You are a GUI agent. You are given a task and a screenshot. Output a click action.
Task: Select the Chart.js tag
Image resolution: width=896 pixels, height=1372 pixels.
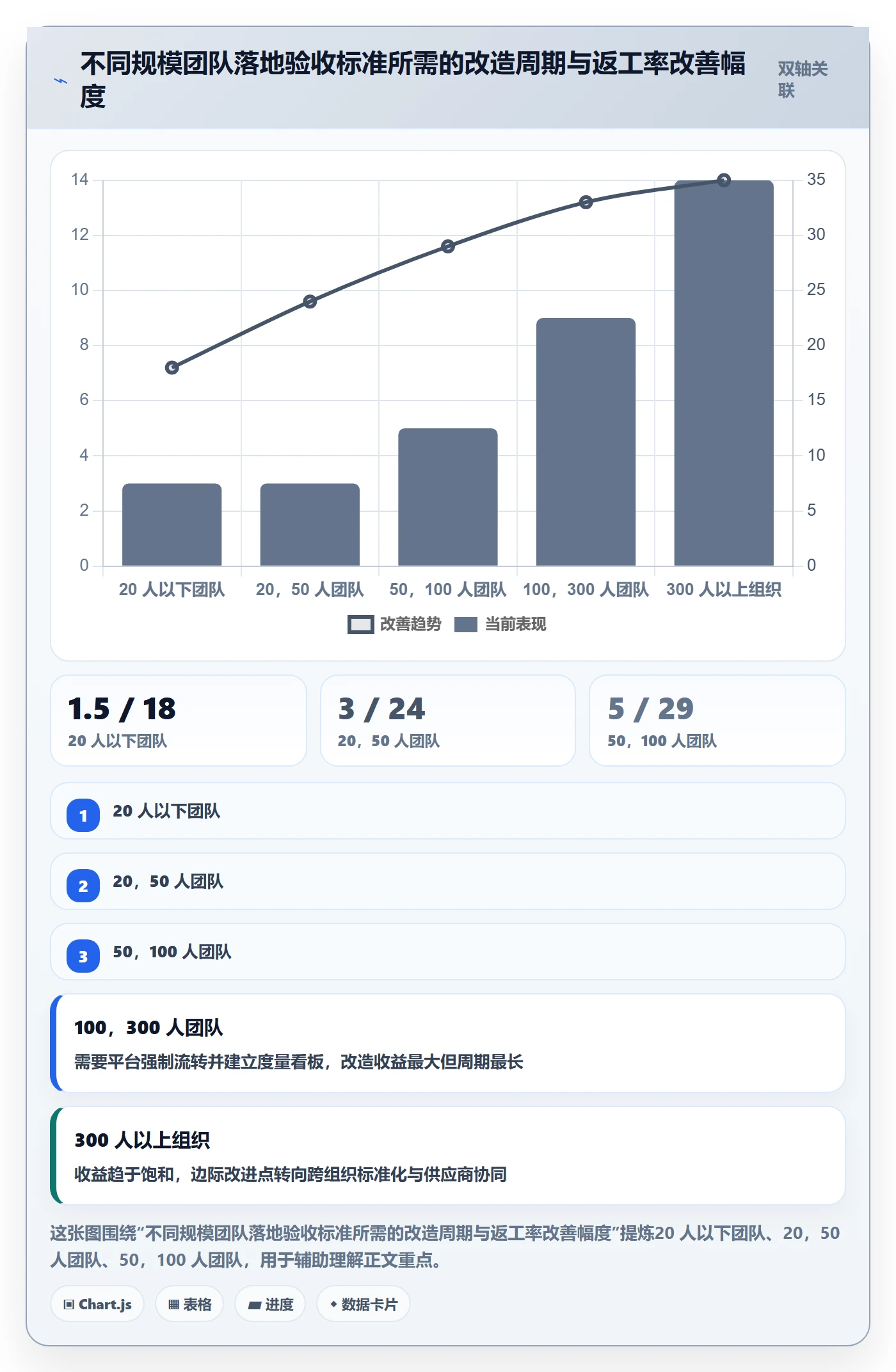(x=97, y=1304)
